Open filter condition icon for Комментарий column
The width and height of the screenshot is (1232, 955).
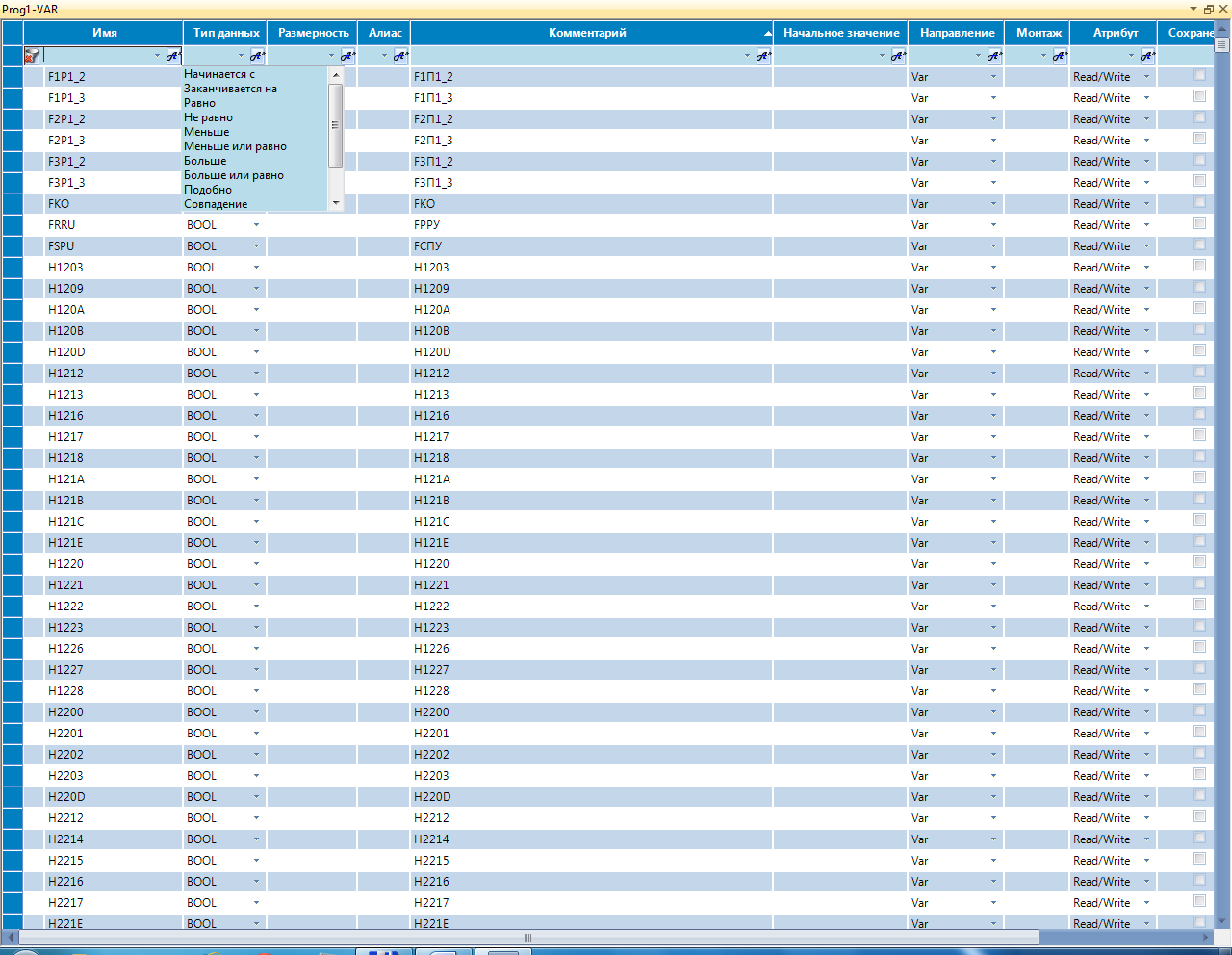(x=763, y=56)
